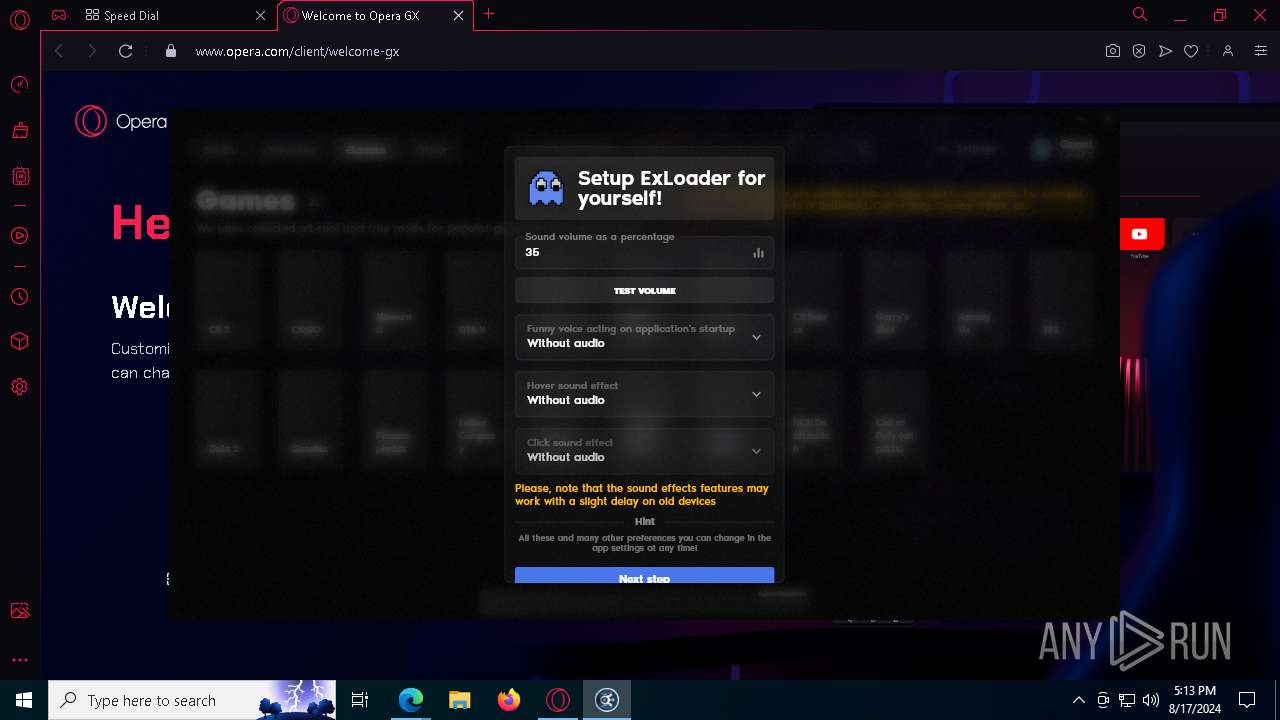1280x720 pixels.
Task: Take a snapshot with camera icon
Action: click(1113, 51)
